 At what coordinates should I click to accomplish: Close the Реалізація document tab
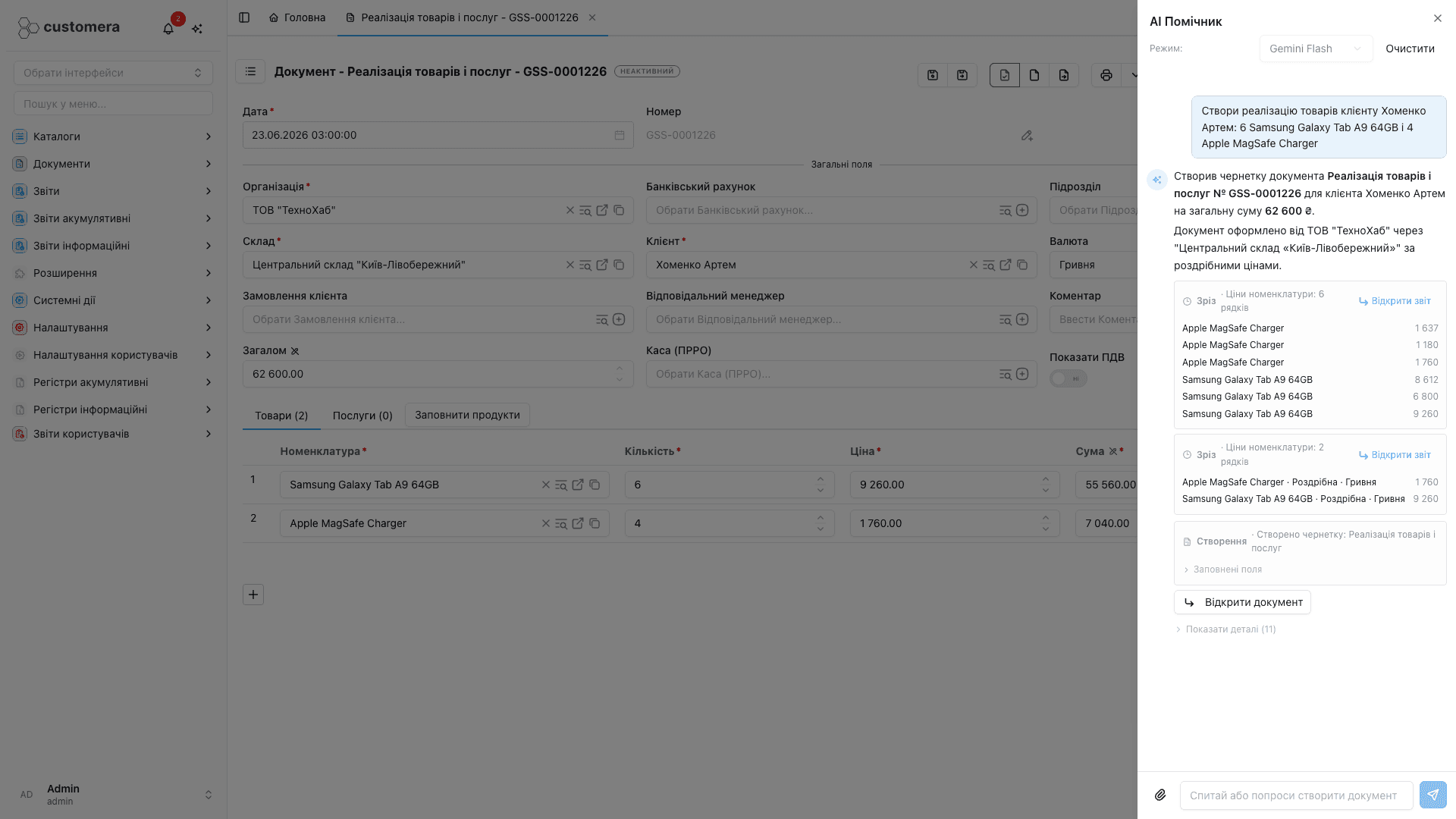click(x=592, y=17)
